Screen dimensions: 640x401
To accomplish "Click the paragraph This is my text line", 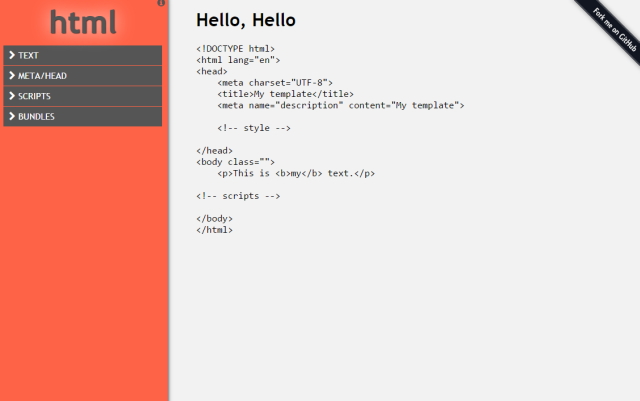I will 296,174.
